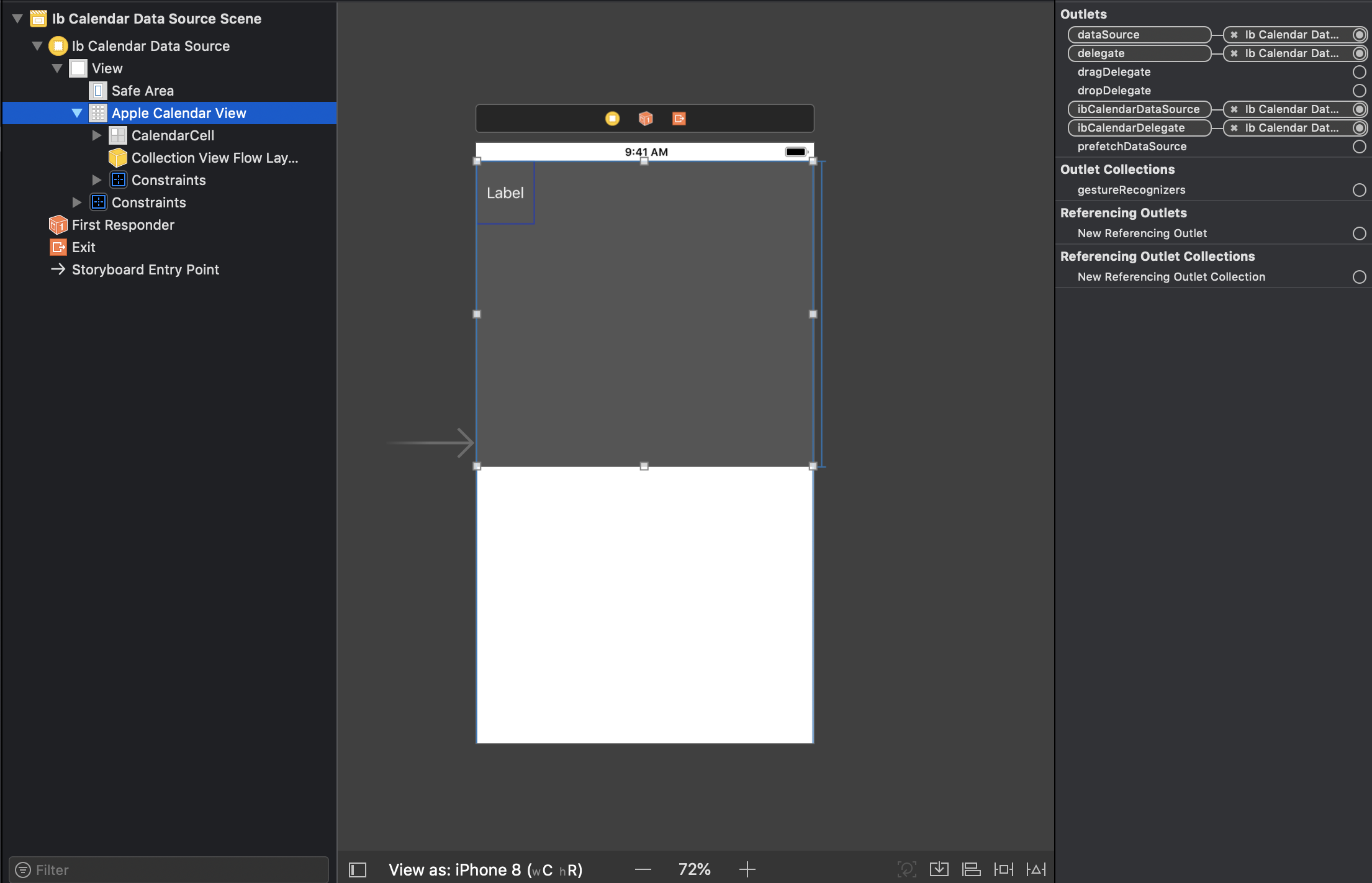Image resolution: width=1372 pixels, height=883 pixels.
Task: Collapse the Ib Calendar Data Source Scene
Action: (17, 19)
